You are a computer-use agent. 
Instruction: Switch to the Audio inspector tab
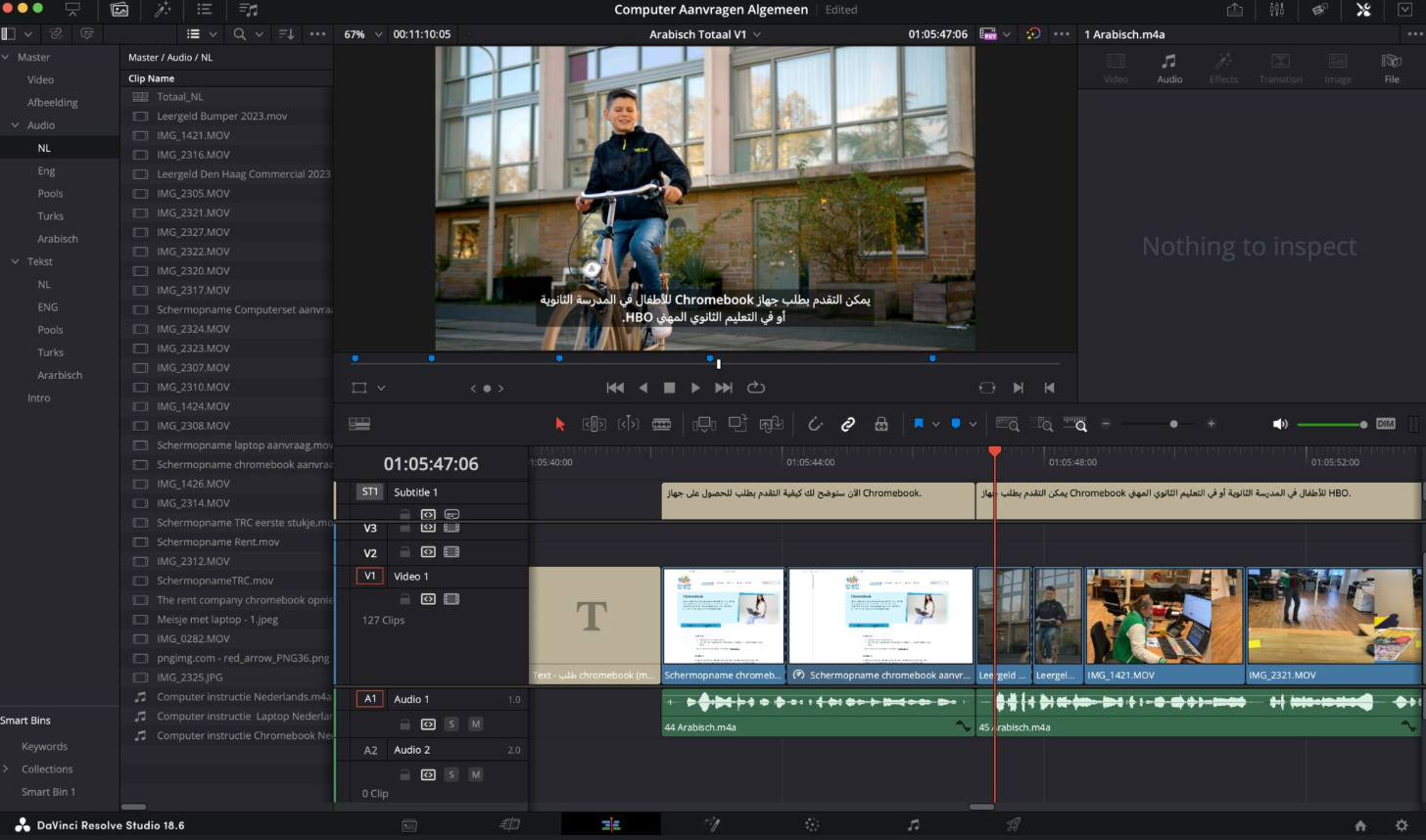point(1169,69)
